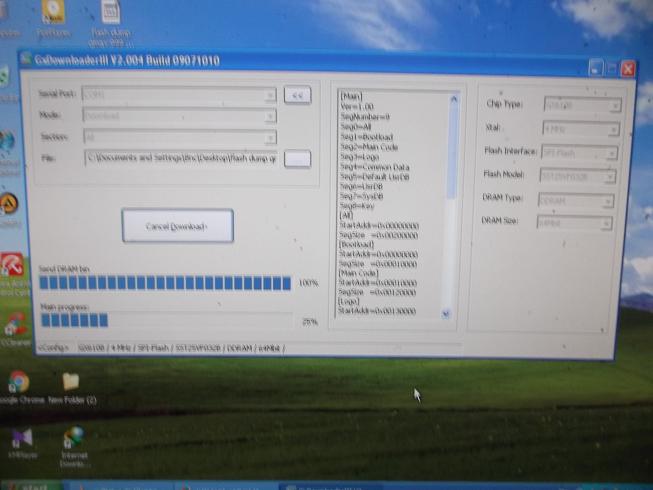Click the CCleaner desktop icon
Screen dimensions: 653x490
click(x=14, y=324)
